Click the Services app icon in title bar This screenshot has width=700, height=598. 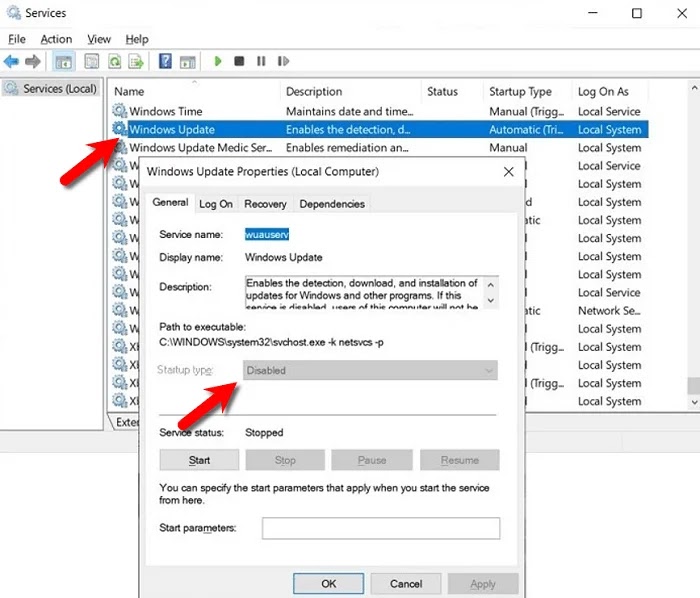click(x=13, y=12)
